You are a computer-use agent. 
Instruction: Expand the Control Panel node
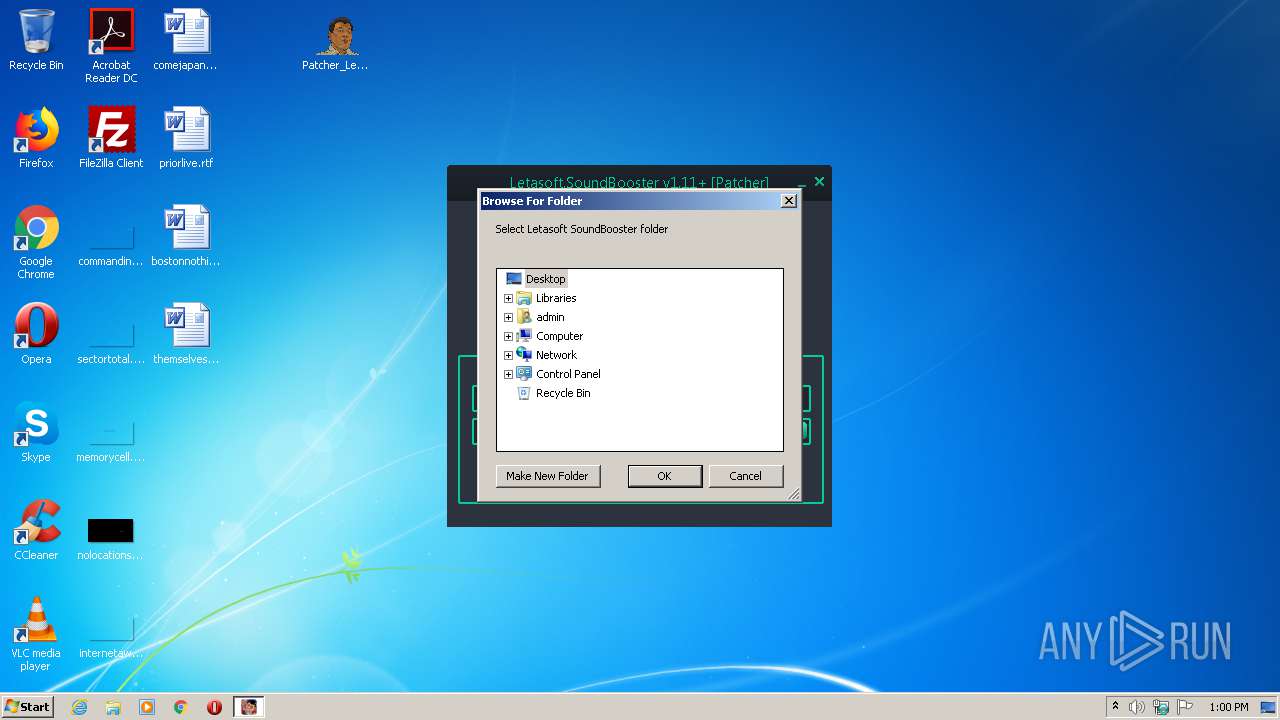tap(508, 374)
